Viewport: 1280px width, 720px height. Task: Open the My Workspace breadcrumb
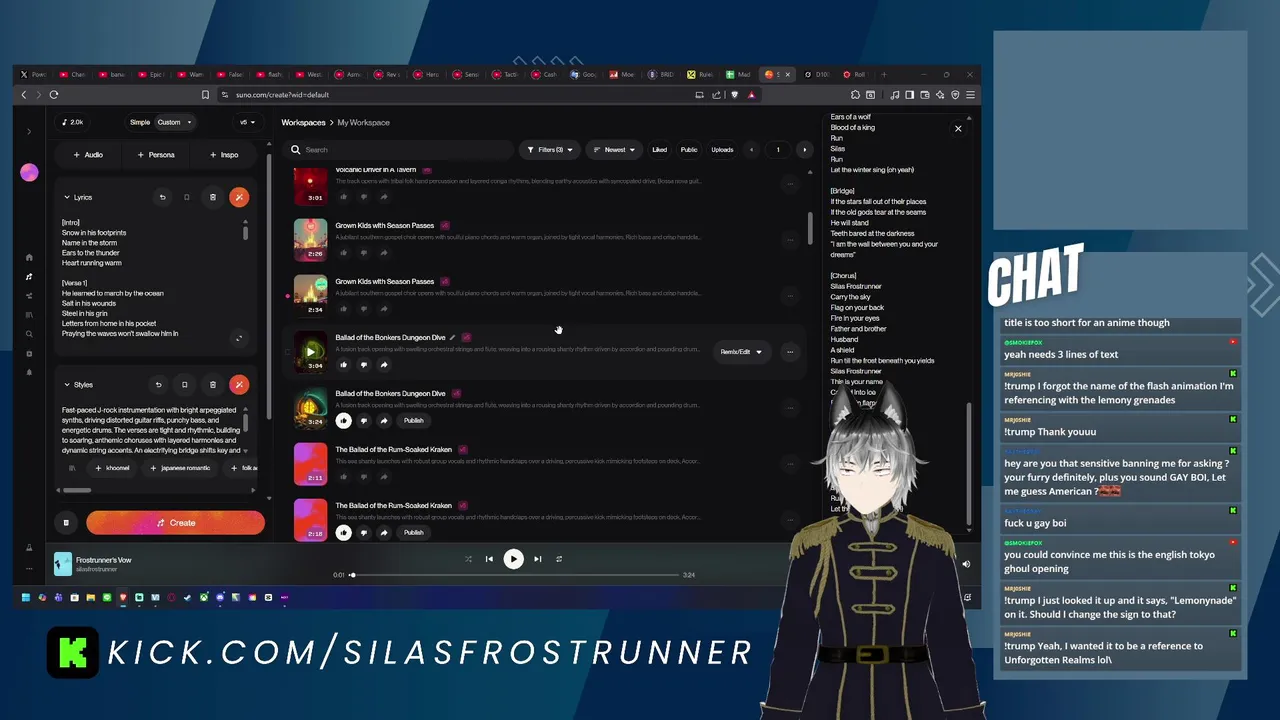tap(363, 122)
